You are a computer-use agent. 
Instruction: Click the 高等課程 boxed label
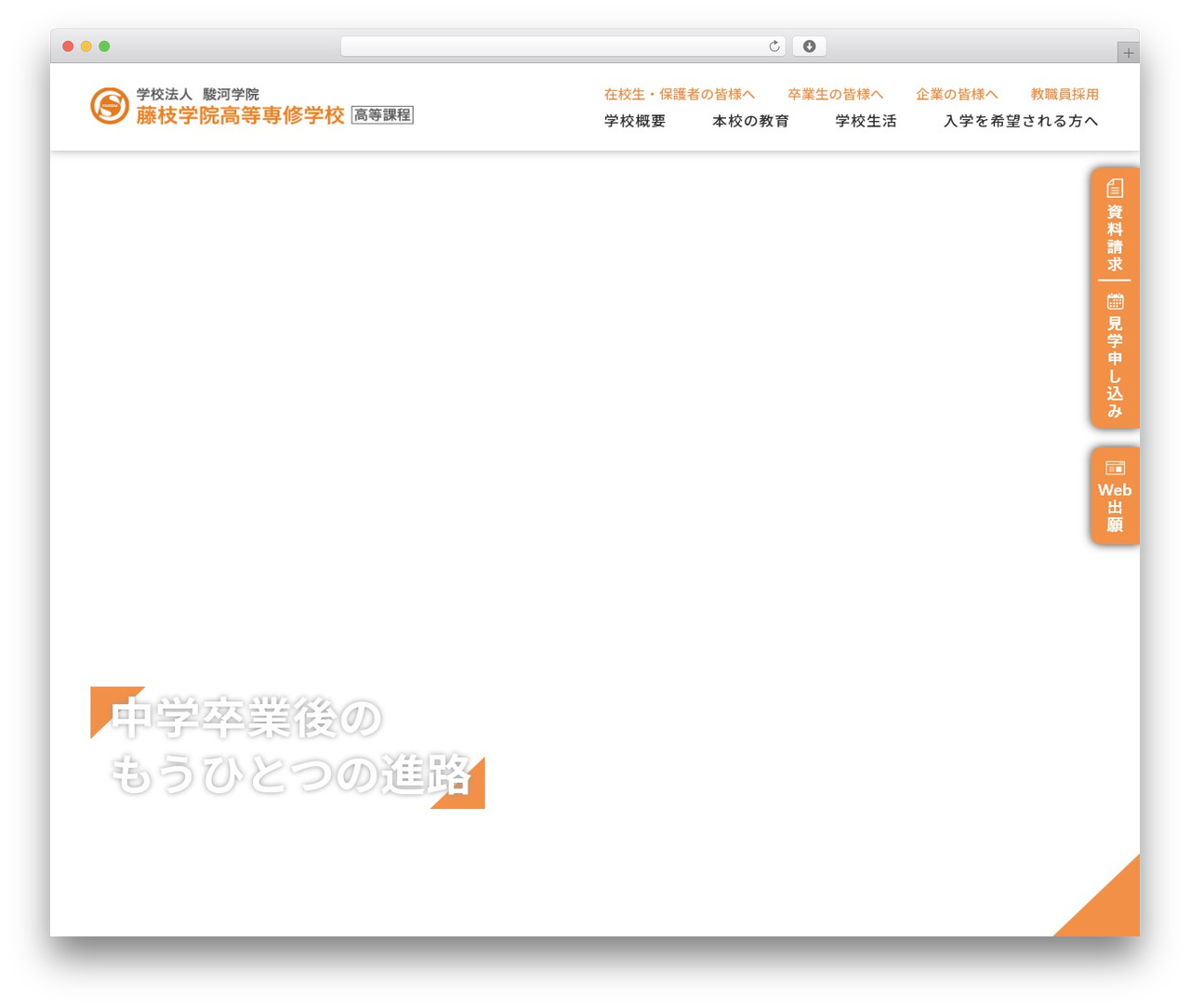(x=382, y=115)
